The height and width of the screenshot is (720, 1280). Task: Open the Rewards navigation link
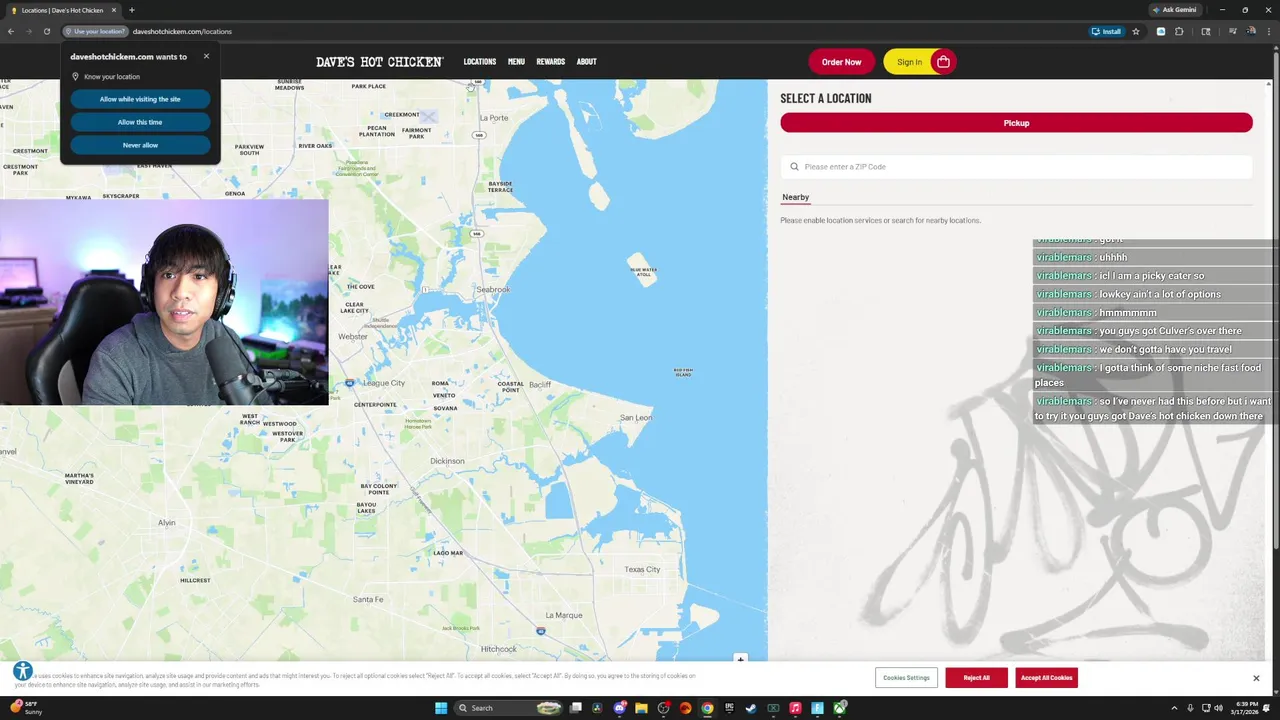point(550,62)
